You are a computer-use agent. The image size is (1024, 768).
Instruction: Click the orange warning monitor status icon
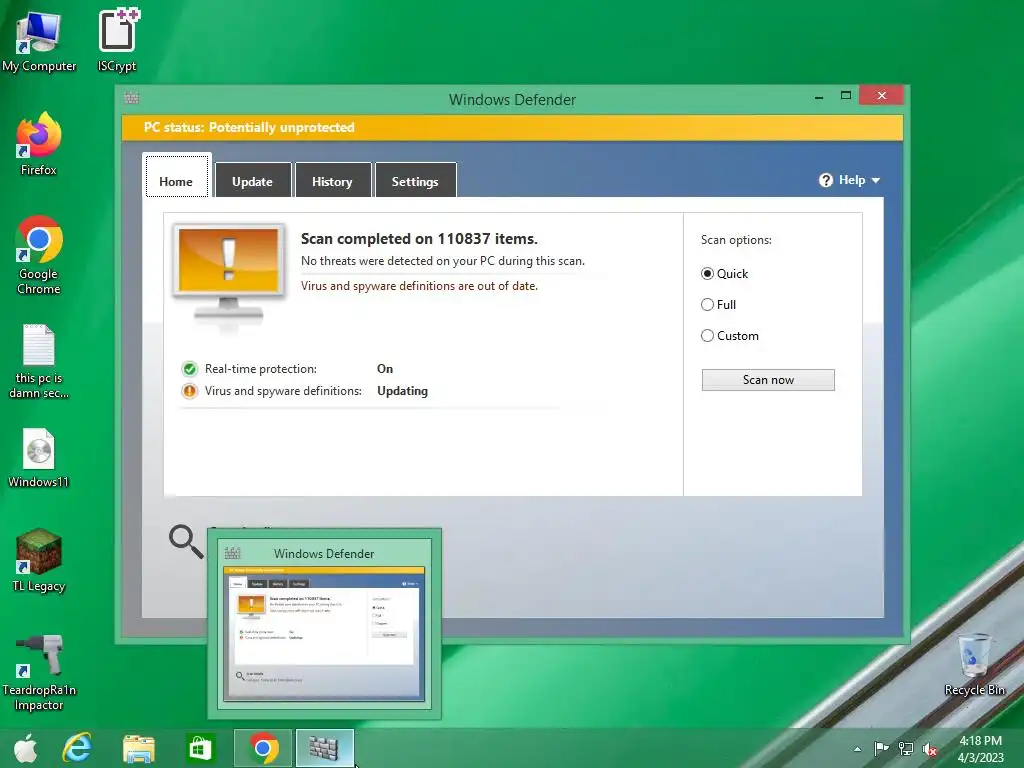coord(228,273)
